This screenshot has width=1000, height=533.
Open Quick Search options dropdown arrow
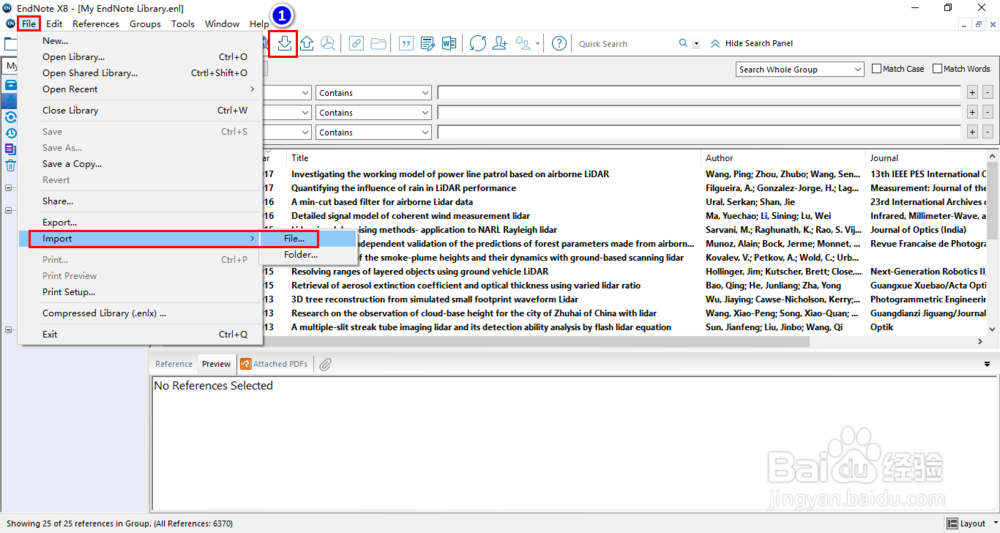coord(696,44)
